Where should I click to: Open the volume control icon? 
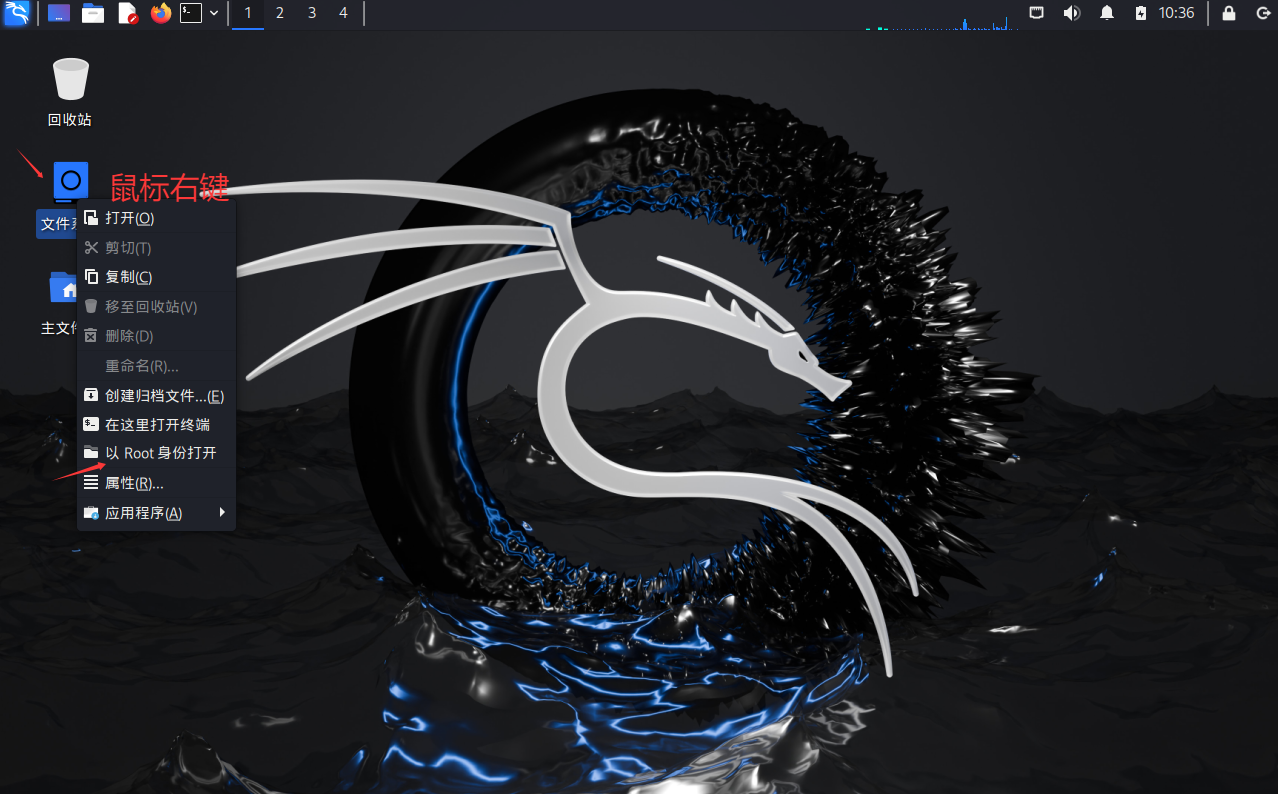pyautogui.click(x=1071, y=13)
